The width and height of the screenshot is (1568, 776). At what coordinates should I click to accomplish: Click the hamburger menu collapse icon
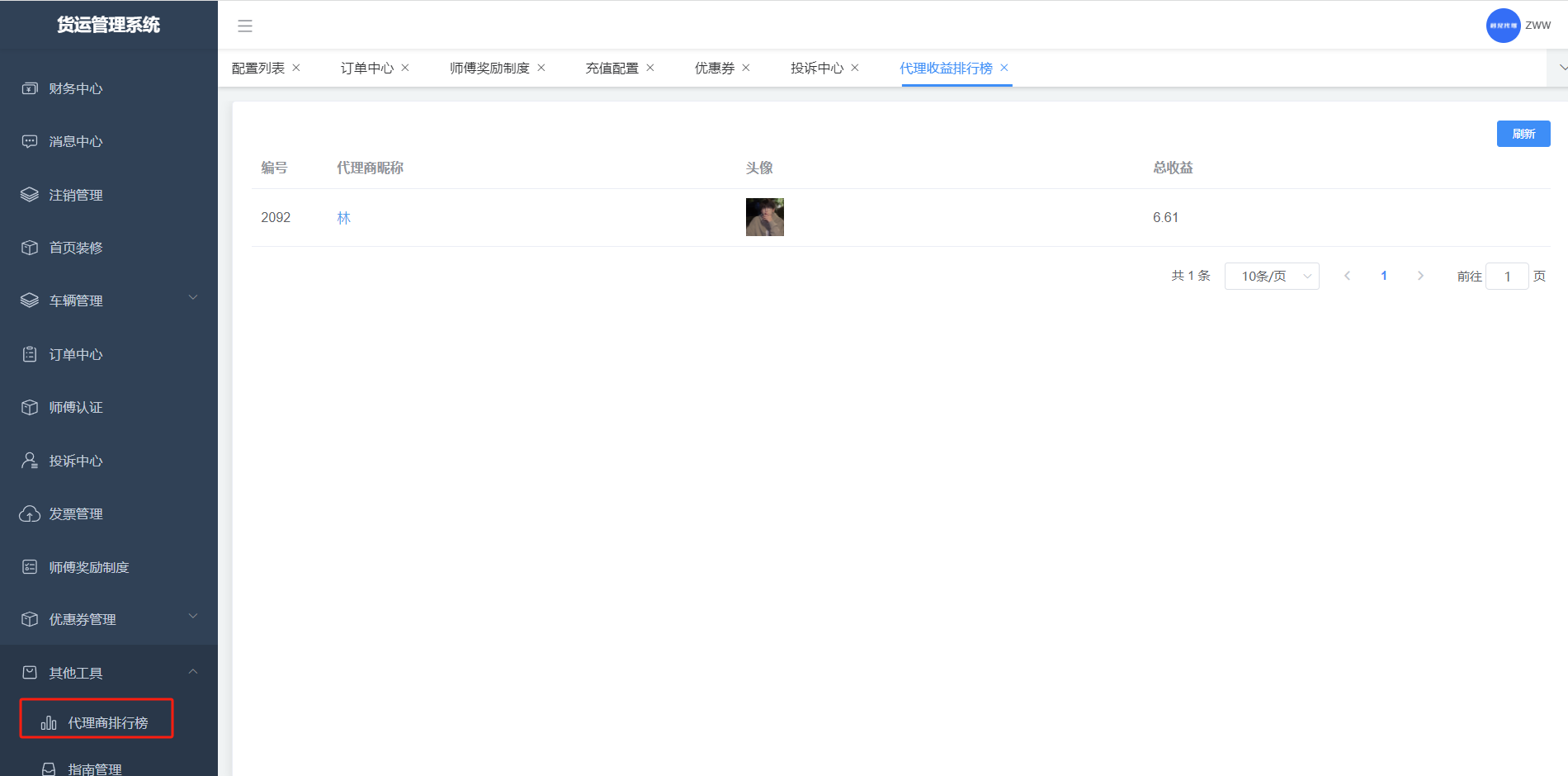pos(245,26)
